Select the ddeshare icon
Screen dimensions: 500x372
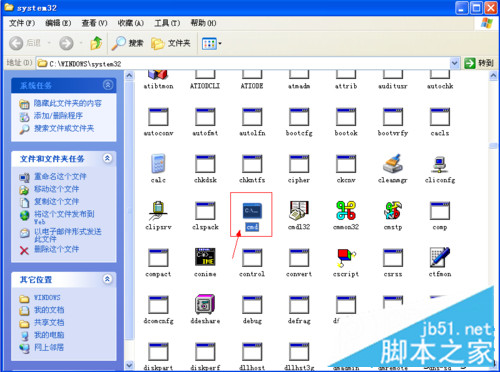[x=205, y=304]
